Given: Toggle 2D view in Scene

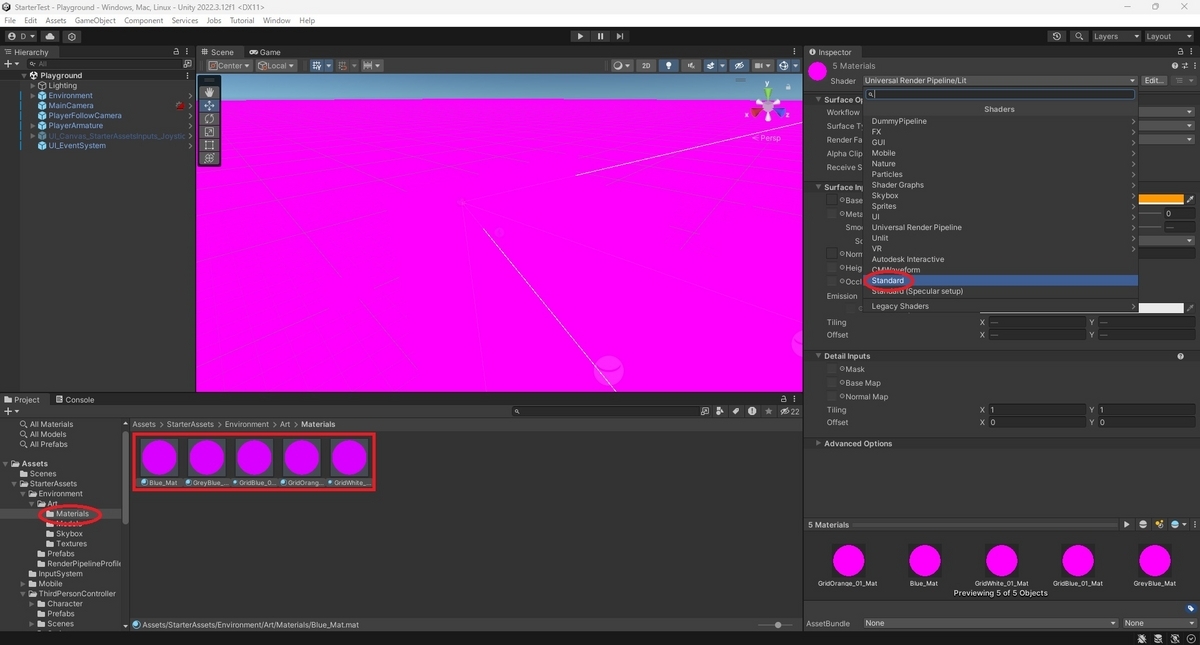Looking at the screenshot, I should (x=646, y=66).
